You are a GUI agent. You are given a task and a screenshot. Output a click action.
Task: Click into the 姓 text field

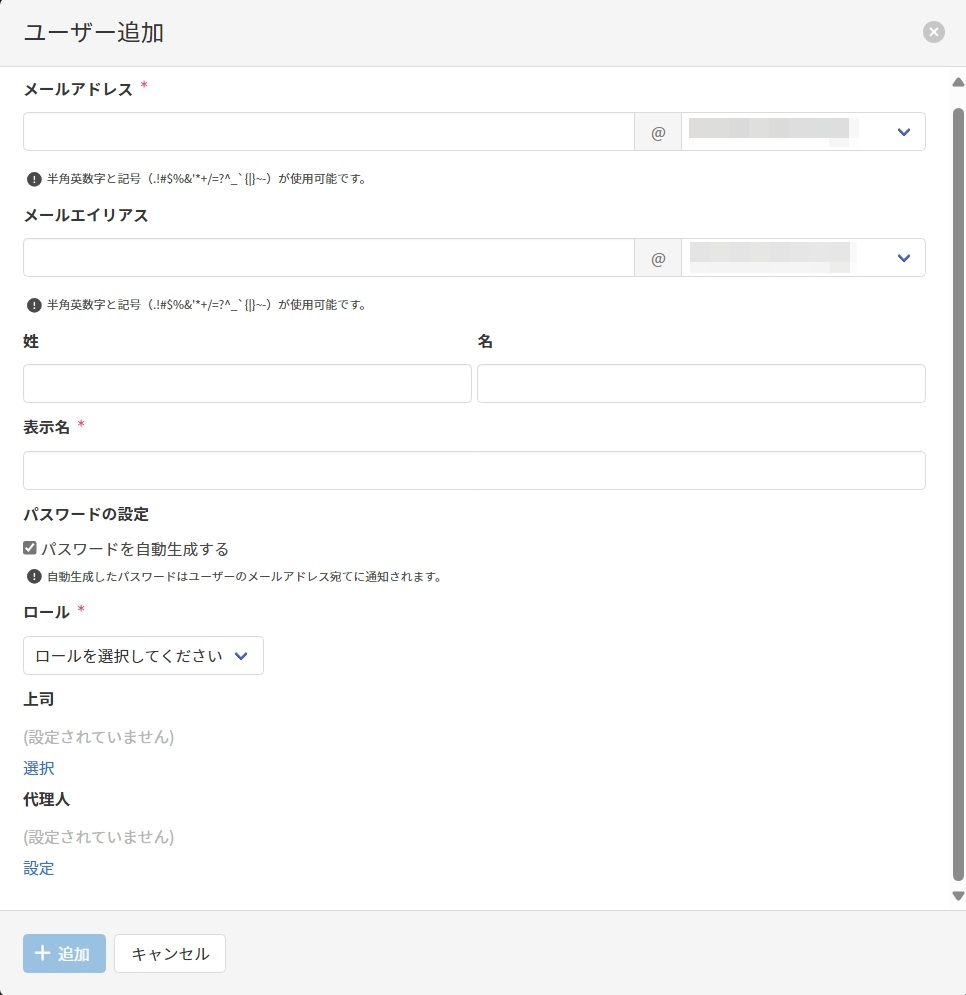point(247,384)
